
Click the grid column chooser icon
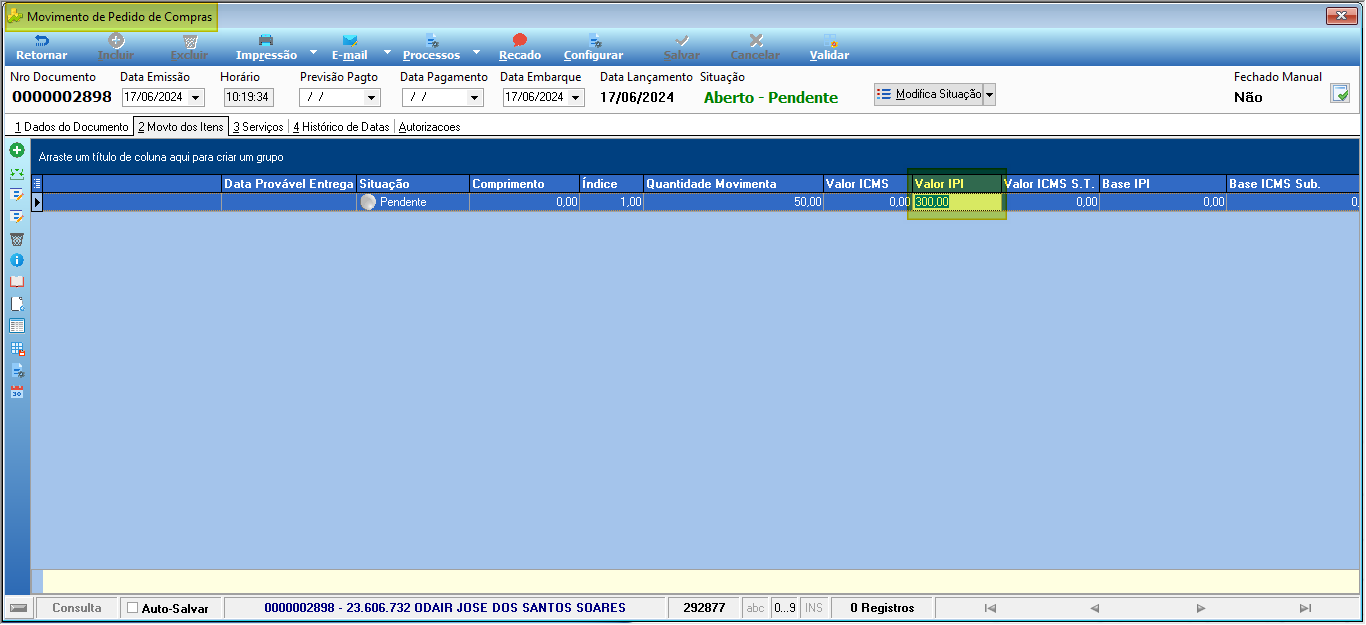point(38,184)
